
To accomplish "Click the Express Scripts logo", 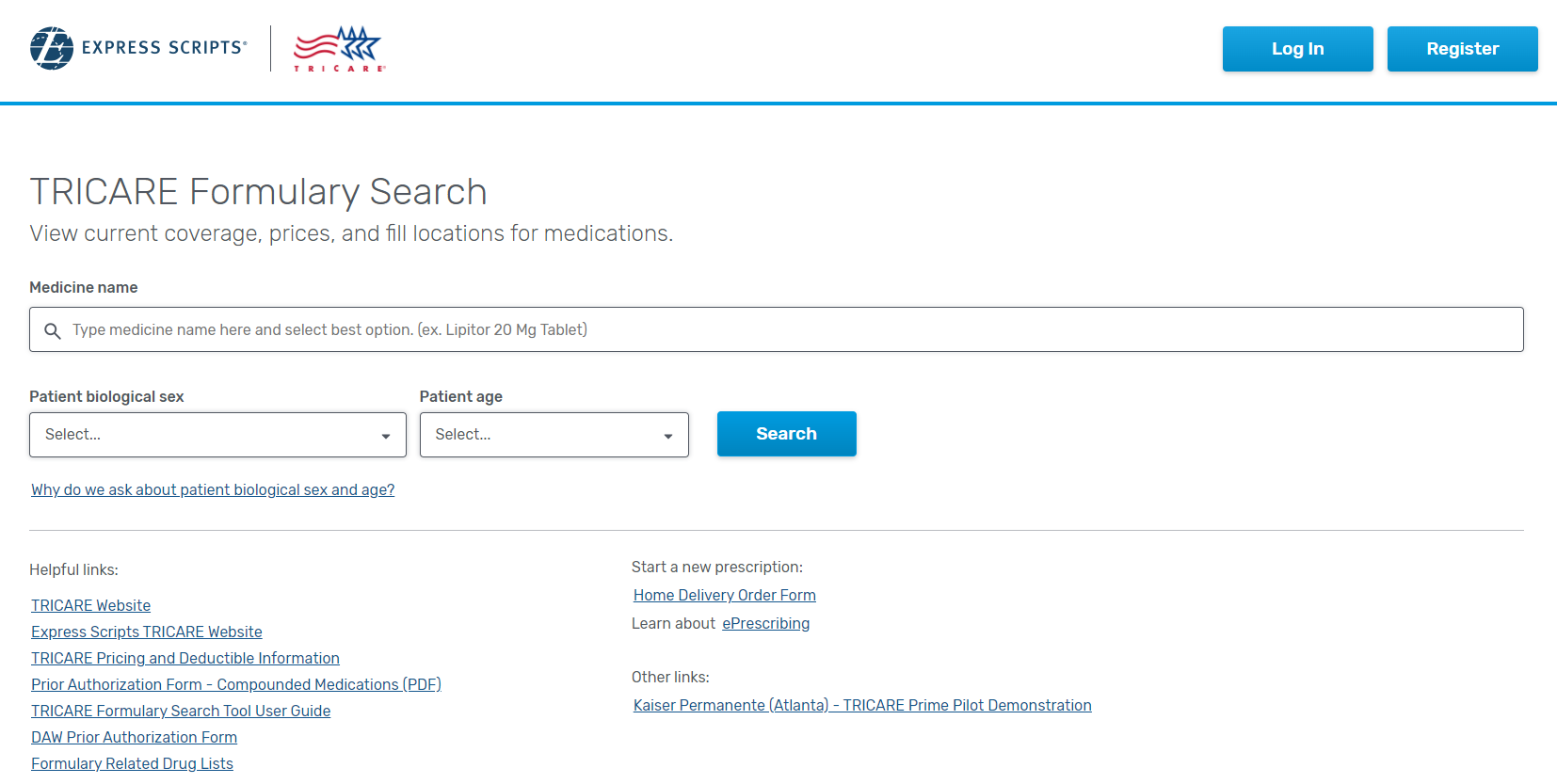I will click(138, 48).
